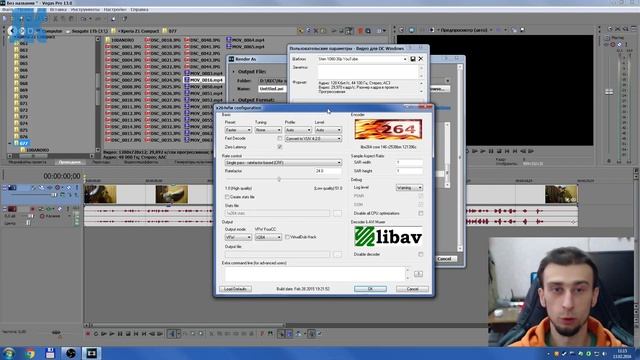Click the second video clip thumbnail on timeline
Viewport: 640px width, 360px height.
point(172,194)
